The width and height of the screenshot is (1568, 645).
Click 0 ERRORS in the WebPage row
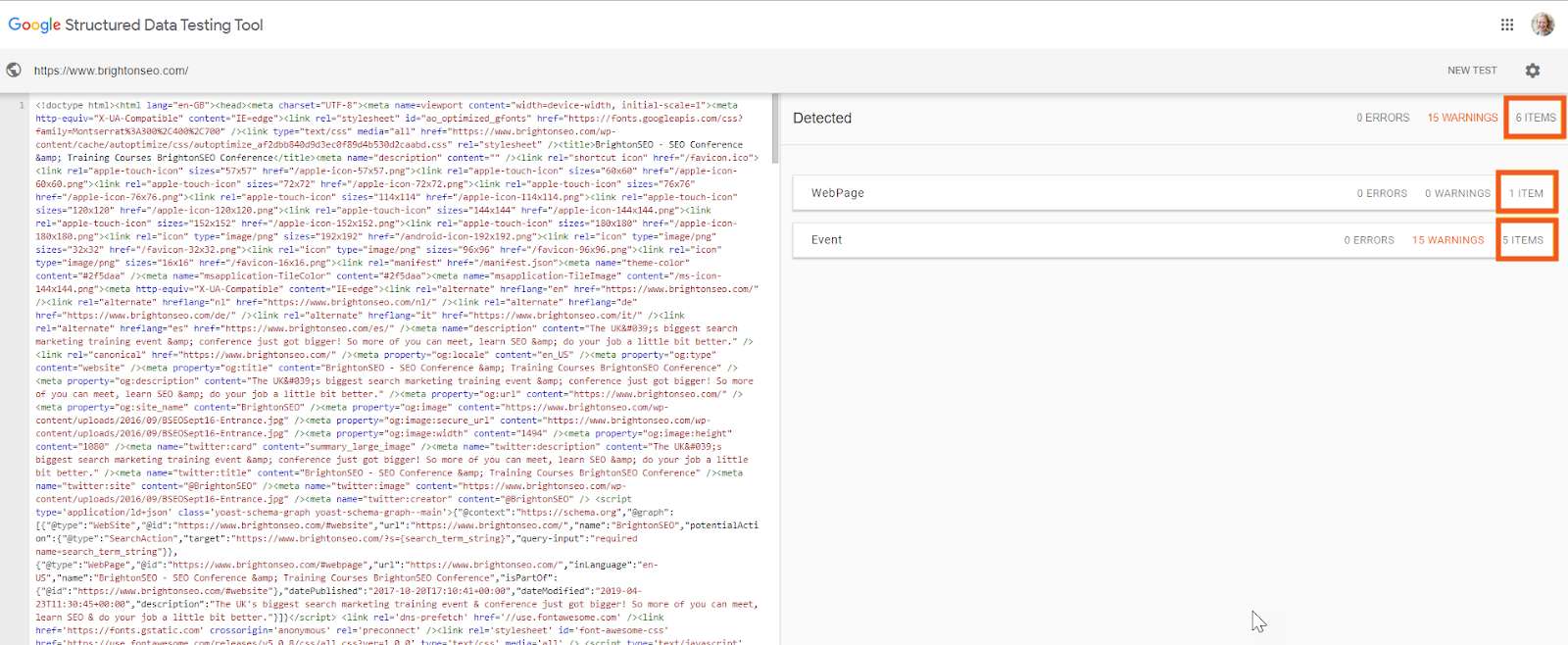tap(1382, 193)
